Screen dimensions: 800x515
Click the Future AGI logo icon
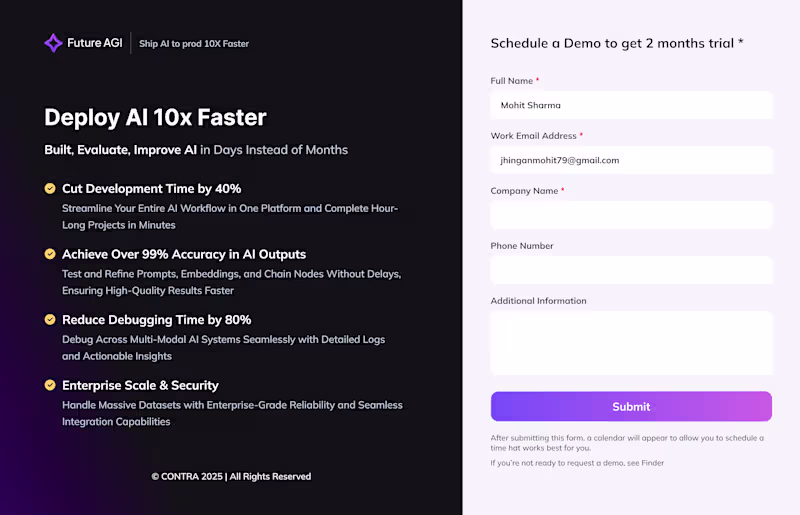(x=53, y=43)
